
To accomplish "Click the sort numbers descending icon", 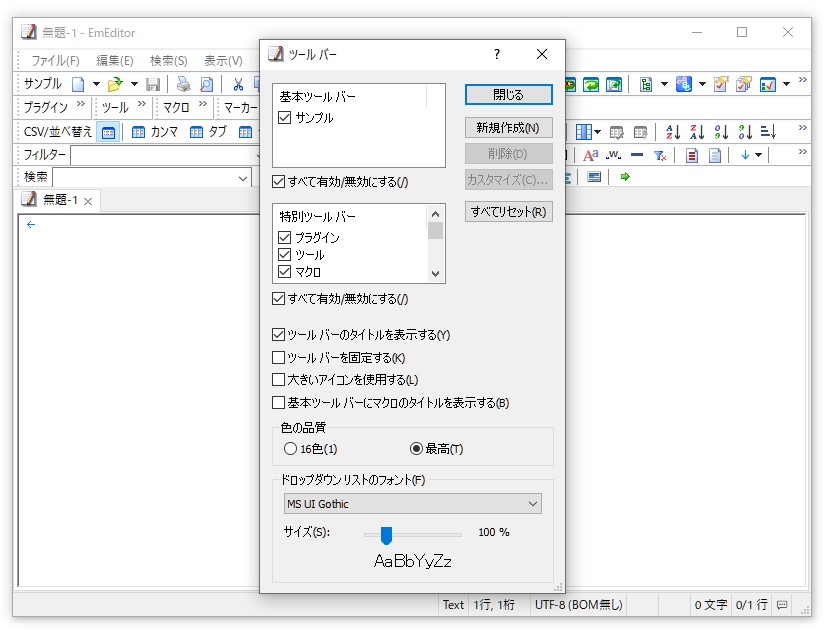I will [x=745, y=132].
